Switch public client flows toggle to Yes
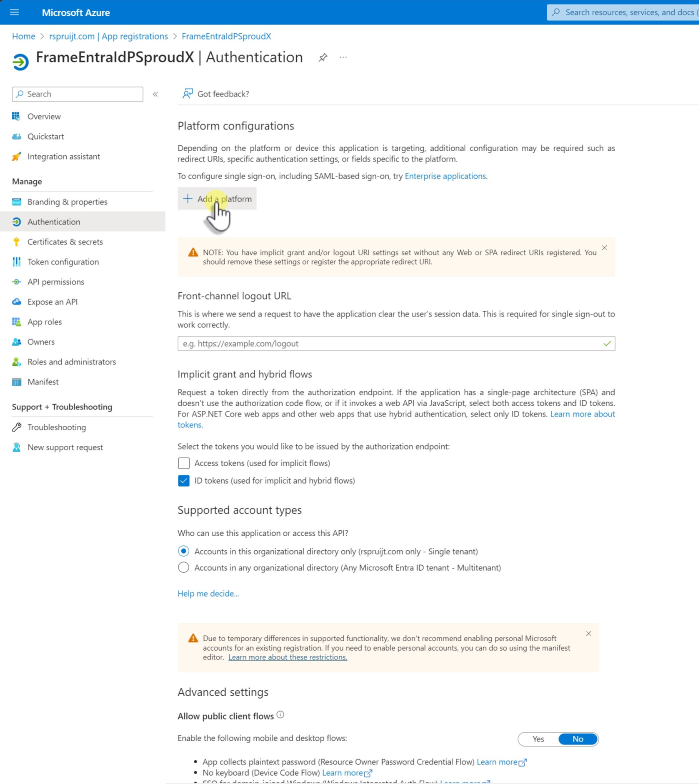Image resolution: width=699 pixels, height=784 pixels. tap(538, 739)
